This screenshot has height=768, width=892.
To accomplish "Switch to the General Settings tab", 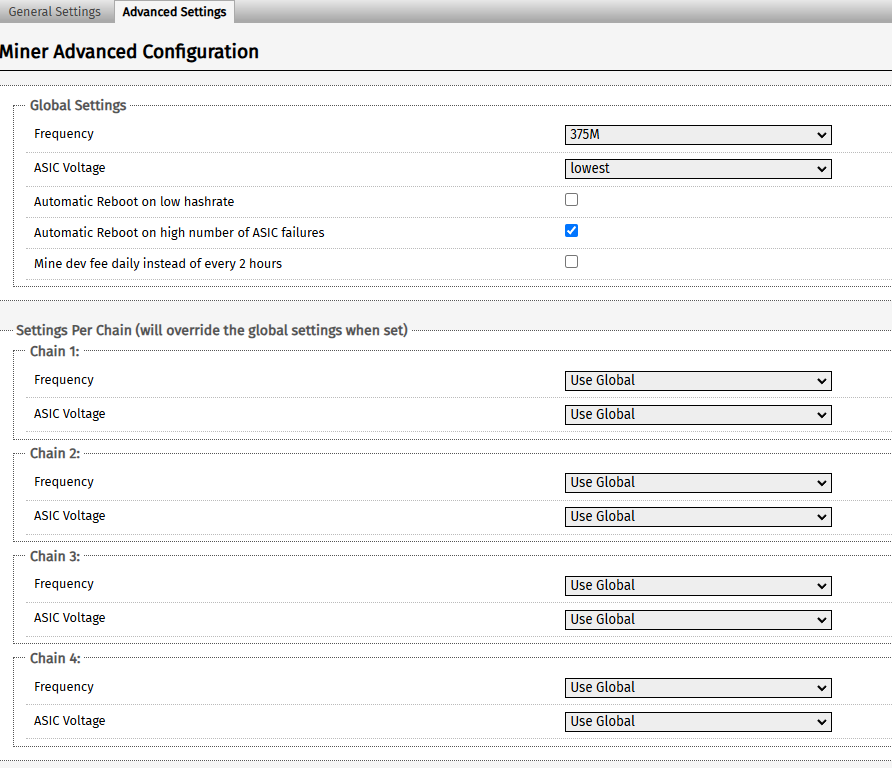I will point(55,12).
